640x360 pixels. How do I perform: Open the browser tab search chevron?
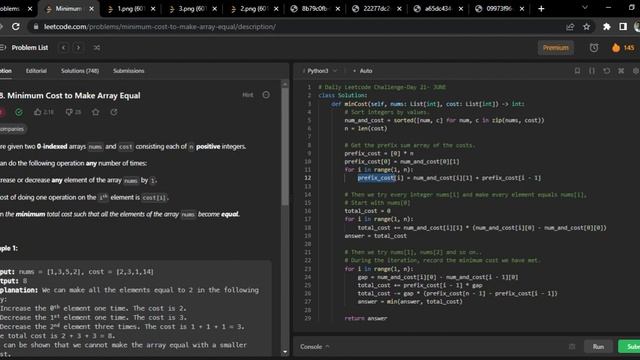pyautogui.click(x=584, y=8)
